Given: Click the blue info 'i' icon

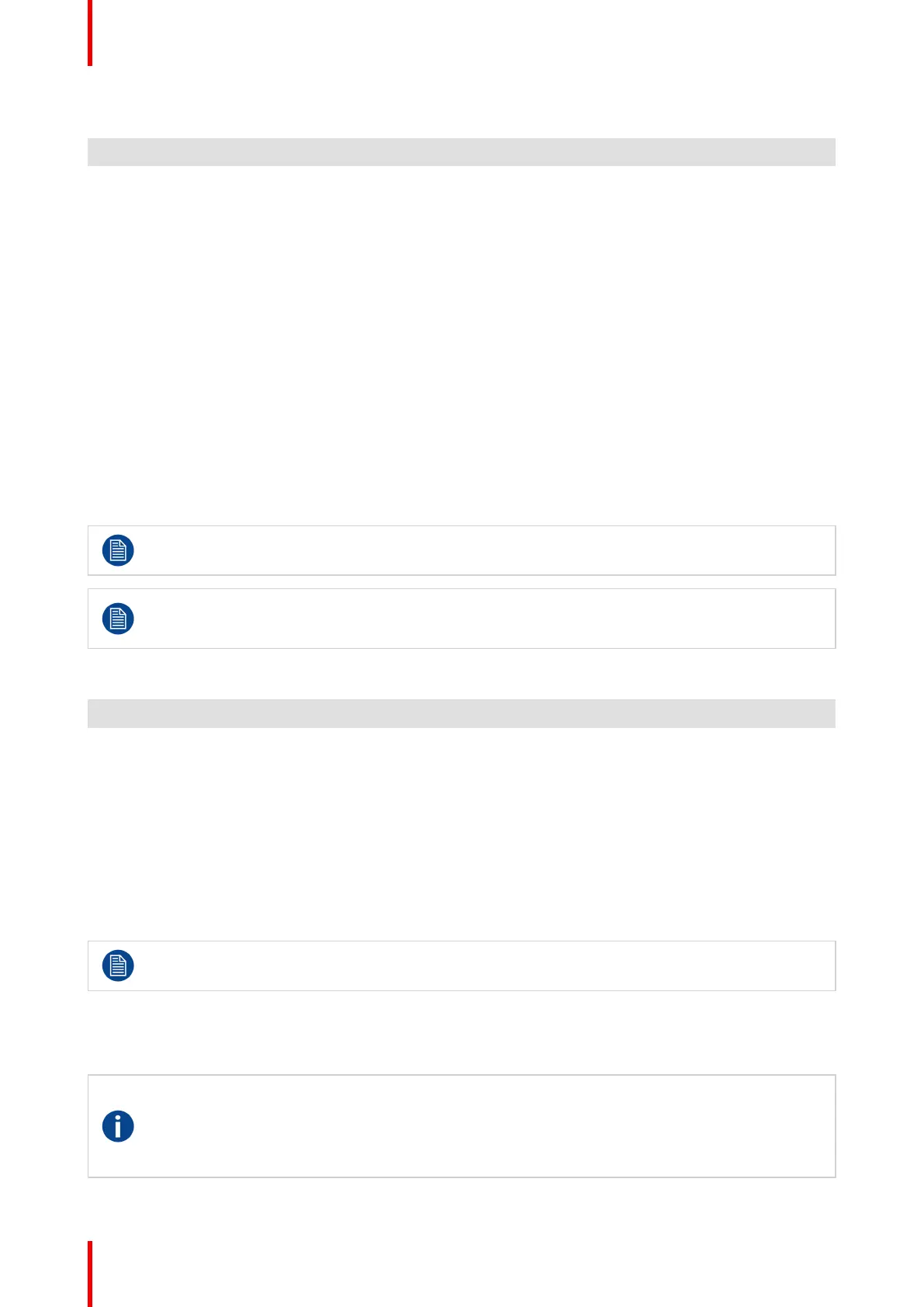Looking at the screenshot, I should point(118,1126).
